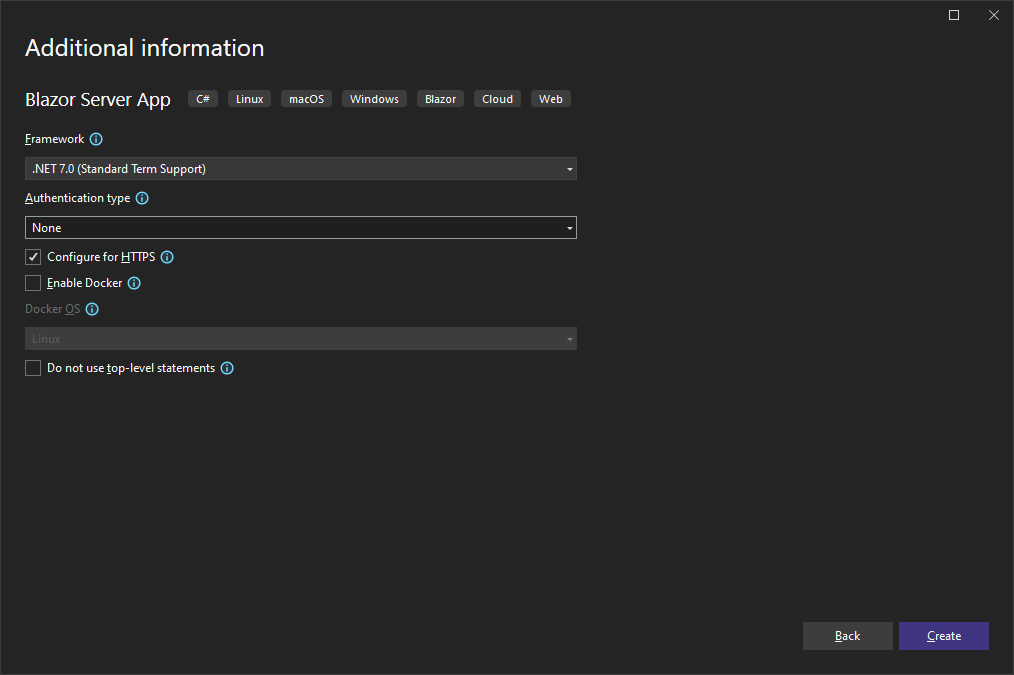Uncheck Configure for HTTPS checkbox
Screen dimensions: 1014x675
[x=33, y=257]
